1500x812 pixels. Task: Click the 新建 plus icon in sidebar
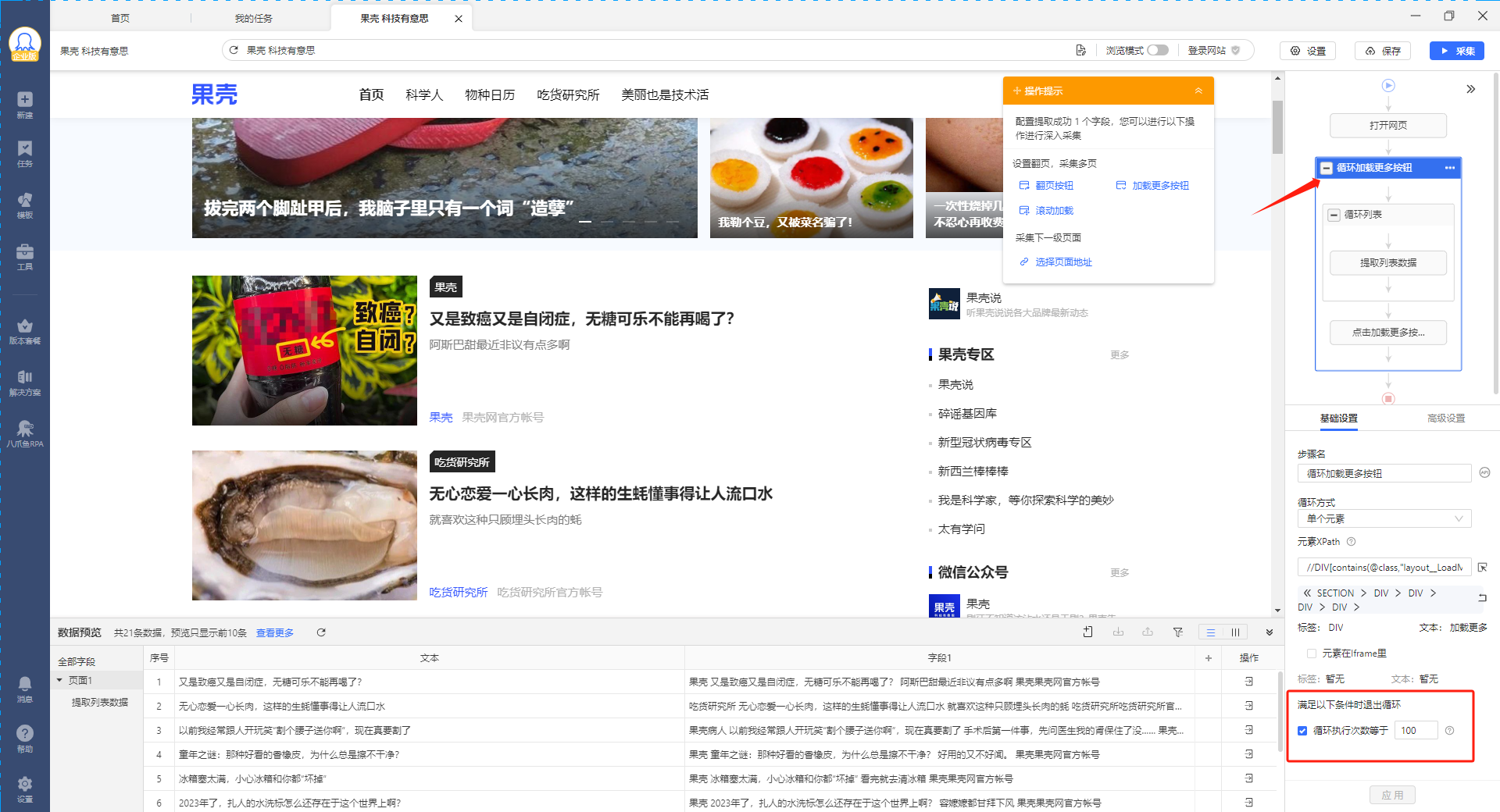[25, 99]
